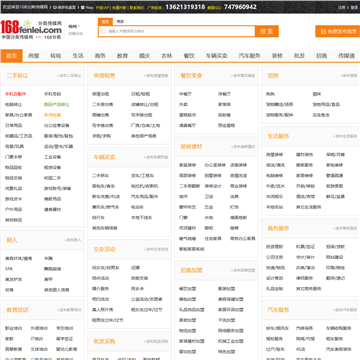Open the 工业设备 category link

[53, 157]
